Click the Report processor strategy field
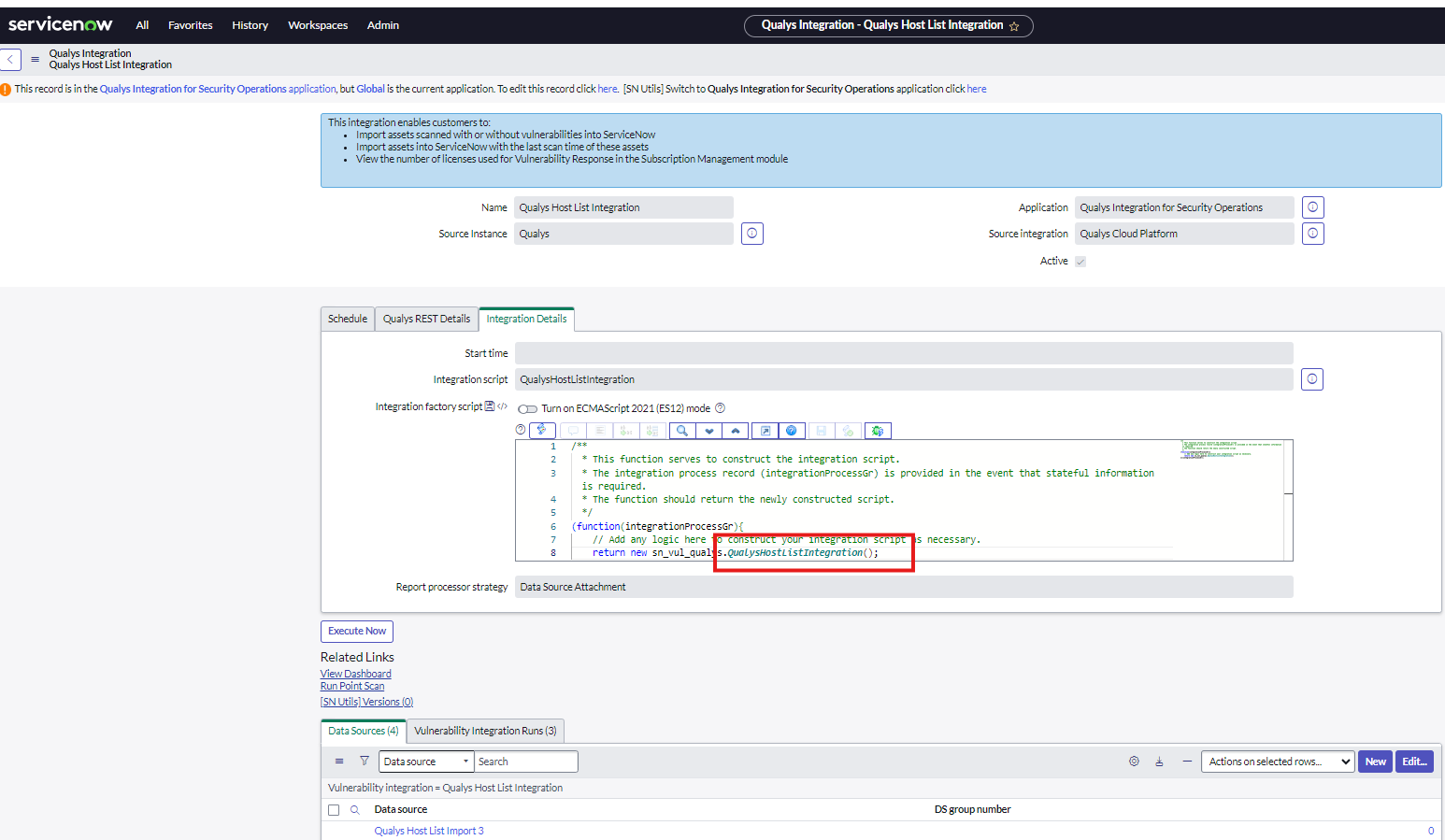This screenshot has height=840, width=1445. (x=904, y=587)
